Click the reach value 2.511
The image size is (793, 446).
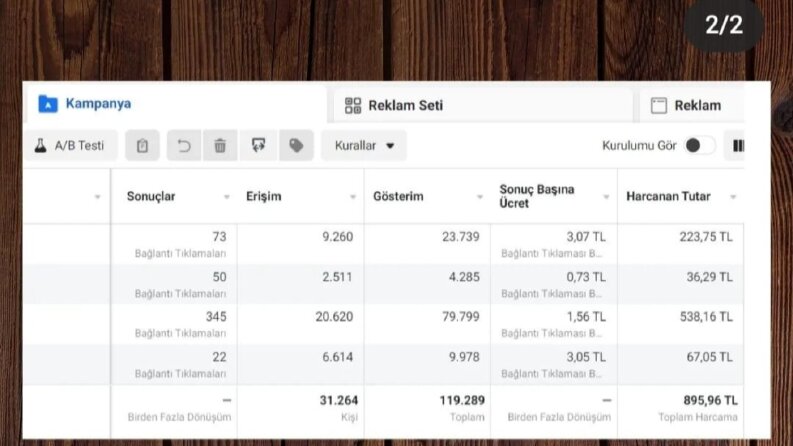point(337,277)
